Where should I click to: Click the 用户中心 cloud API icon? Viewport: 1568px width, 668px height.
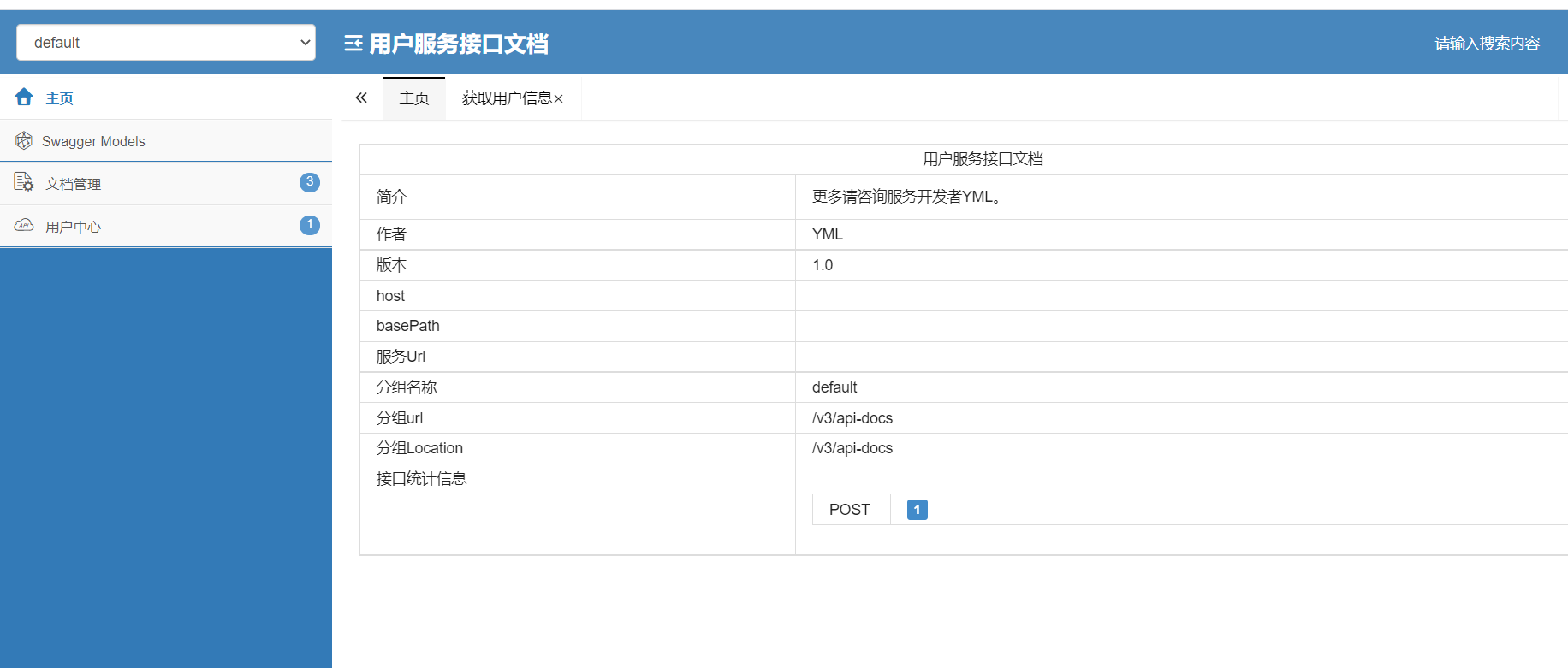click(24, 225)
